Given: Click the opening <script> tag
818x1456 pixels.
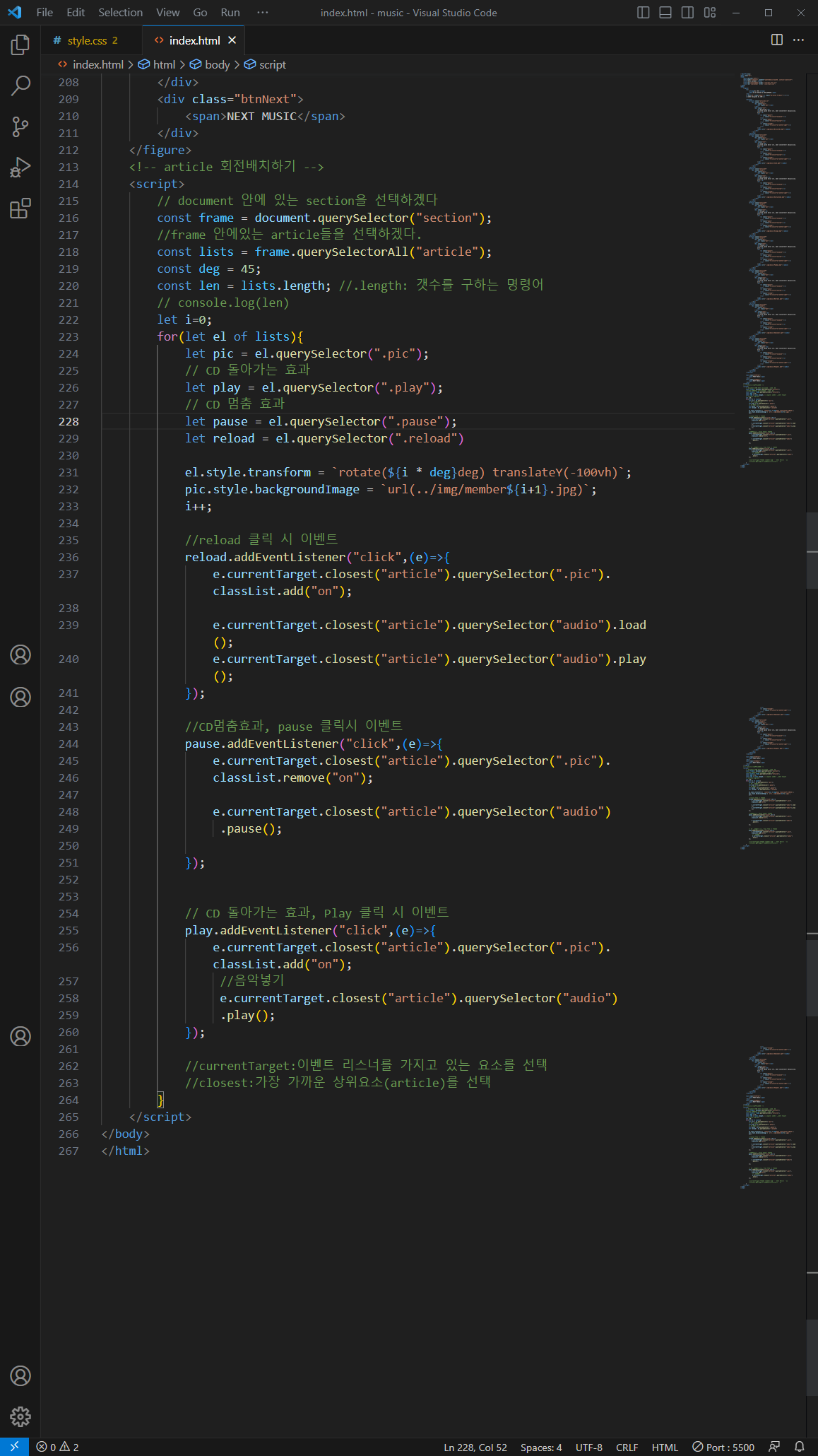Looking at the screenshot, I should [157, 184].
